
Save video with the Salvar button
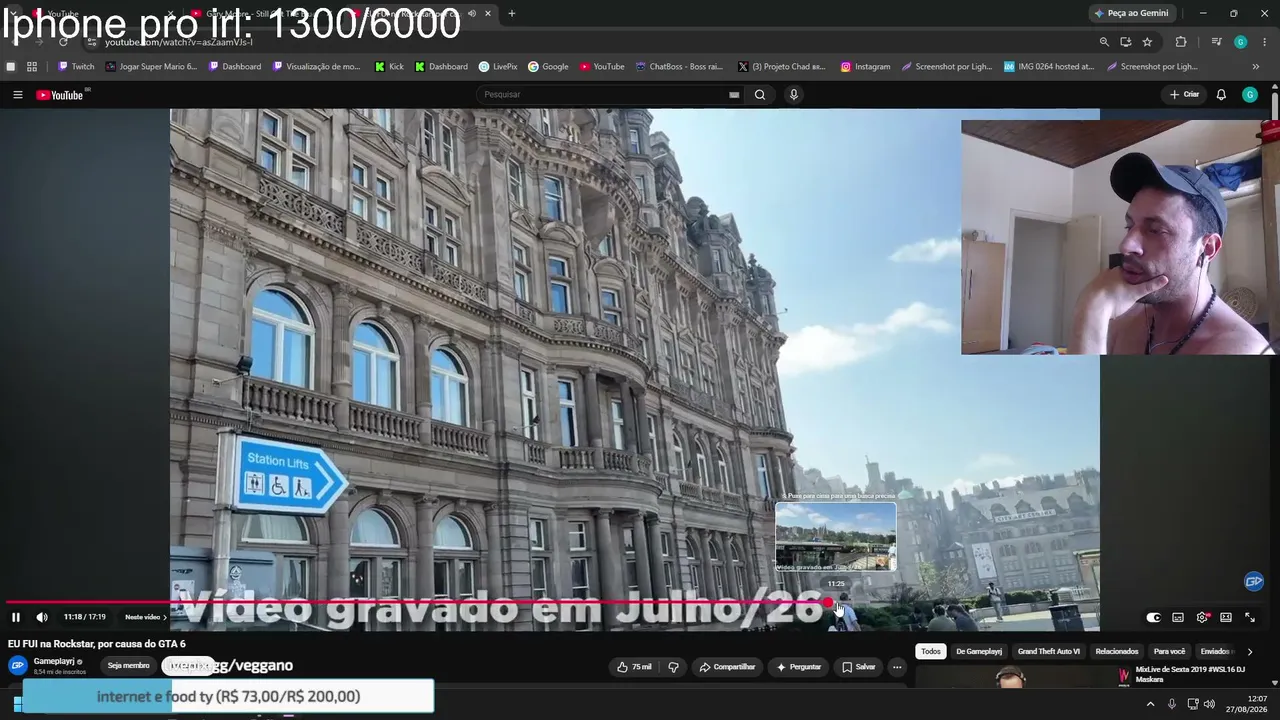[858, 667]
